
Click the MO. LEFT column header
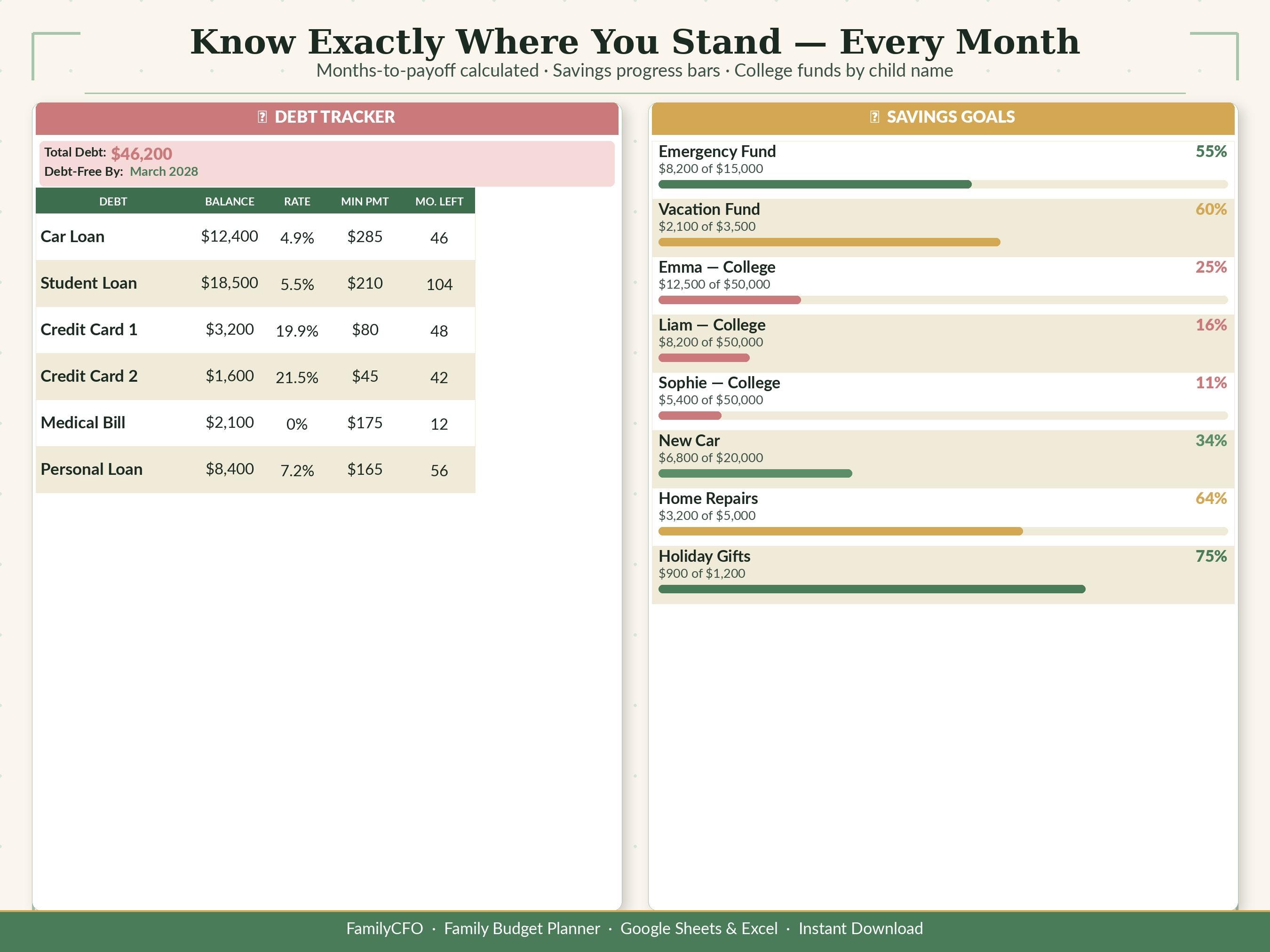click(x=439, y=201)
